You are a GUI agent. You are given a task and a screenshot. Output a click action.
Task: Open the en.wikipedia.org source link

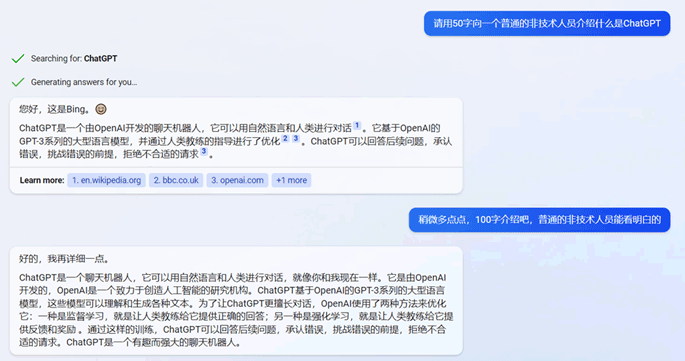(x=106, y=180)
